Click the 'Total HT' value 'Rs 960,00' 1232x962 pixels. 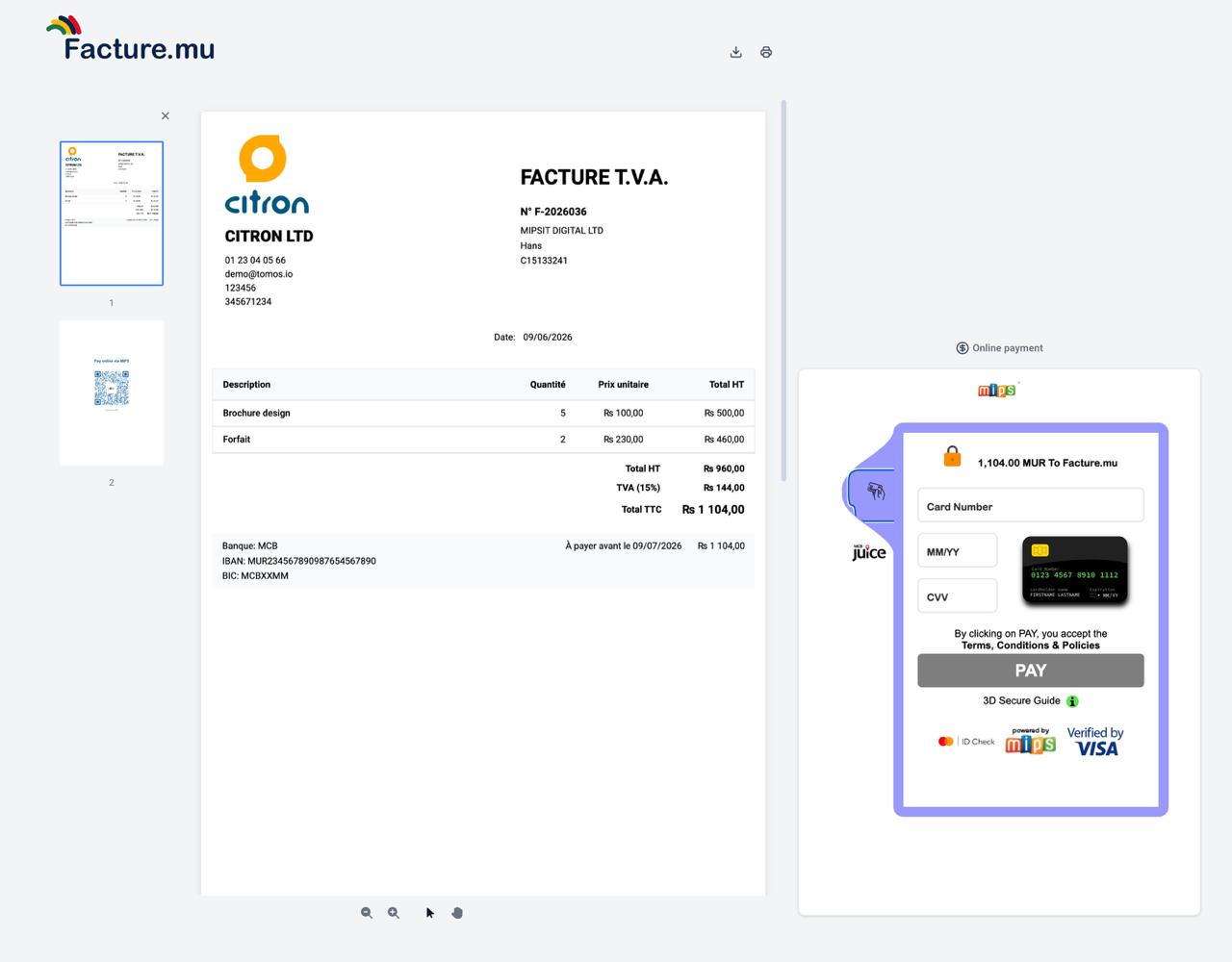tap(724, 468)
